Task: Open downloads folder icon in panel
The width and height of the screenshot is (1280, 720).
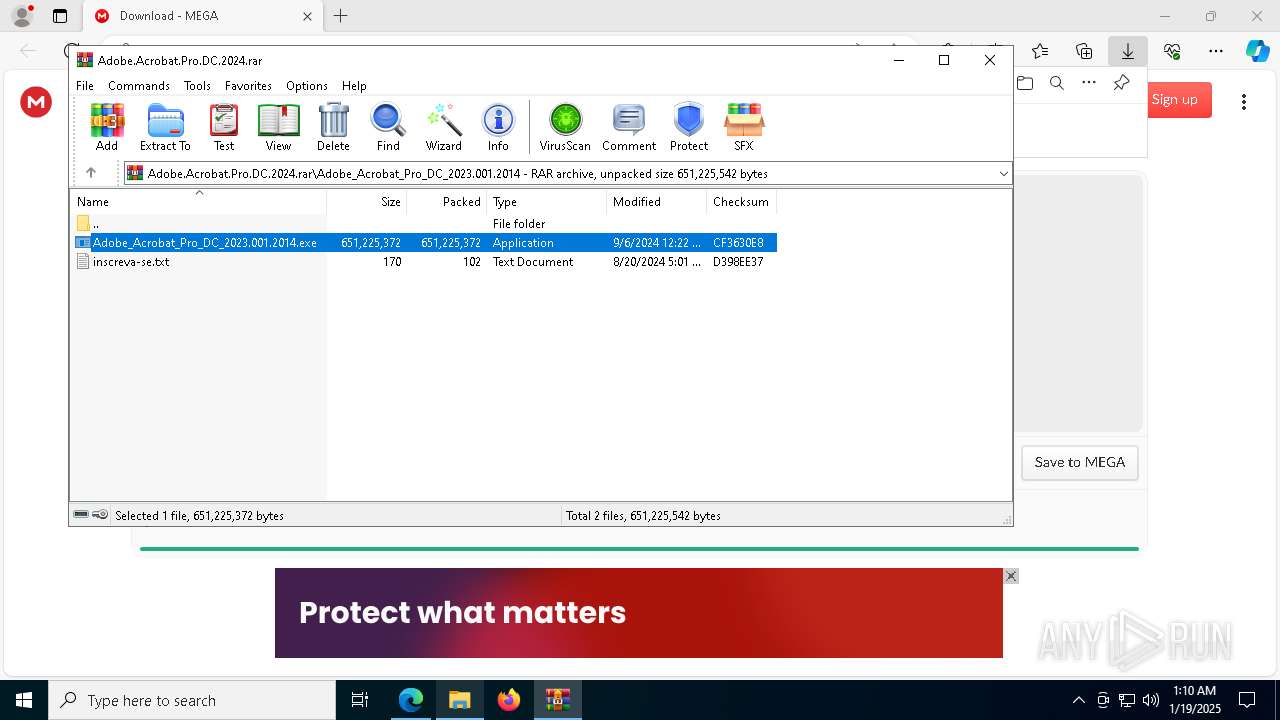Action: point(1025,83)
